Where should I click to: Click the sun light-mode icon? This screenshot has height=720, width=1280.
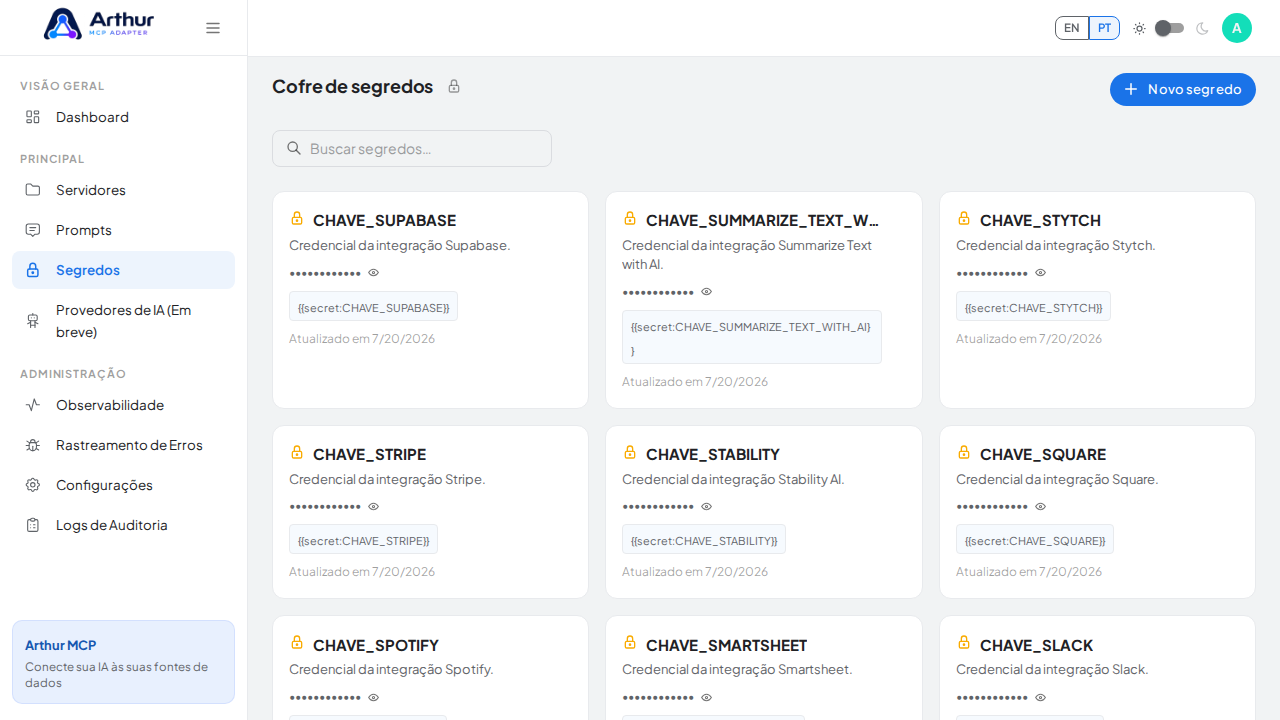coord(1139,28)
